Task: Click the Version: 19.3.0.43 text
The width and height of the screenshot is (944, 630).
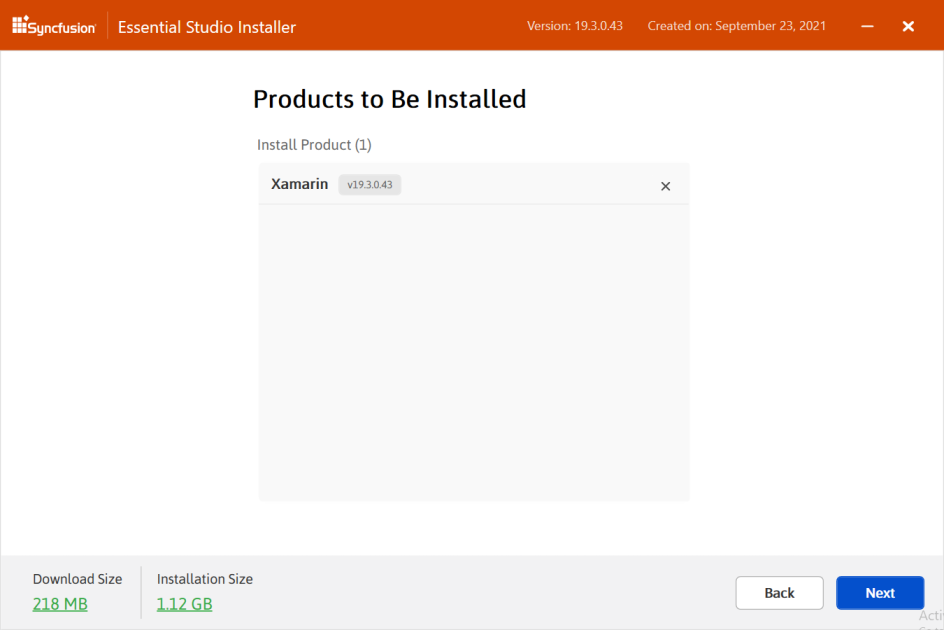Action: click(574, 26)
